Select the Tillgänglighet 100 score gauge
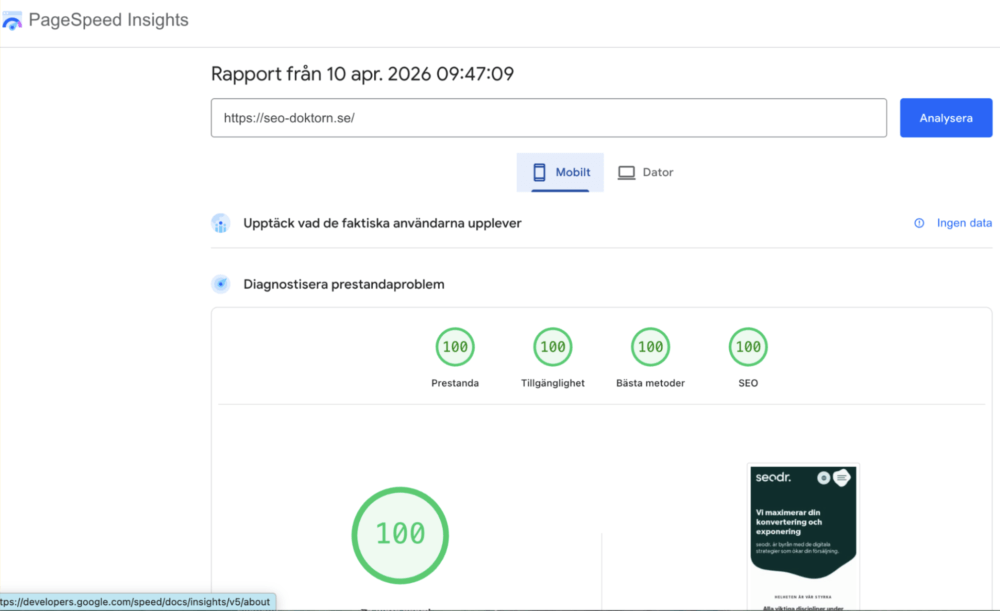This screenshot has height=611, width=1000. 553,347
